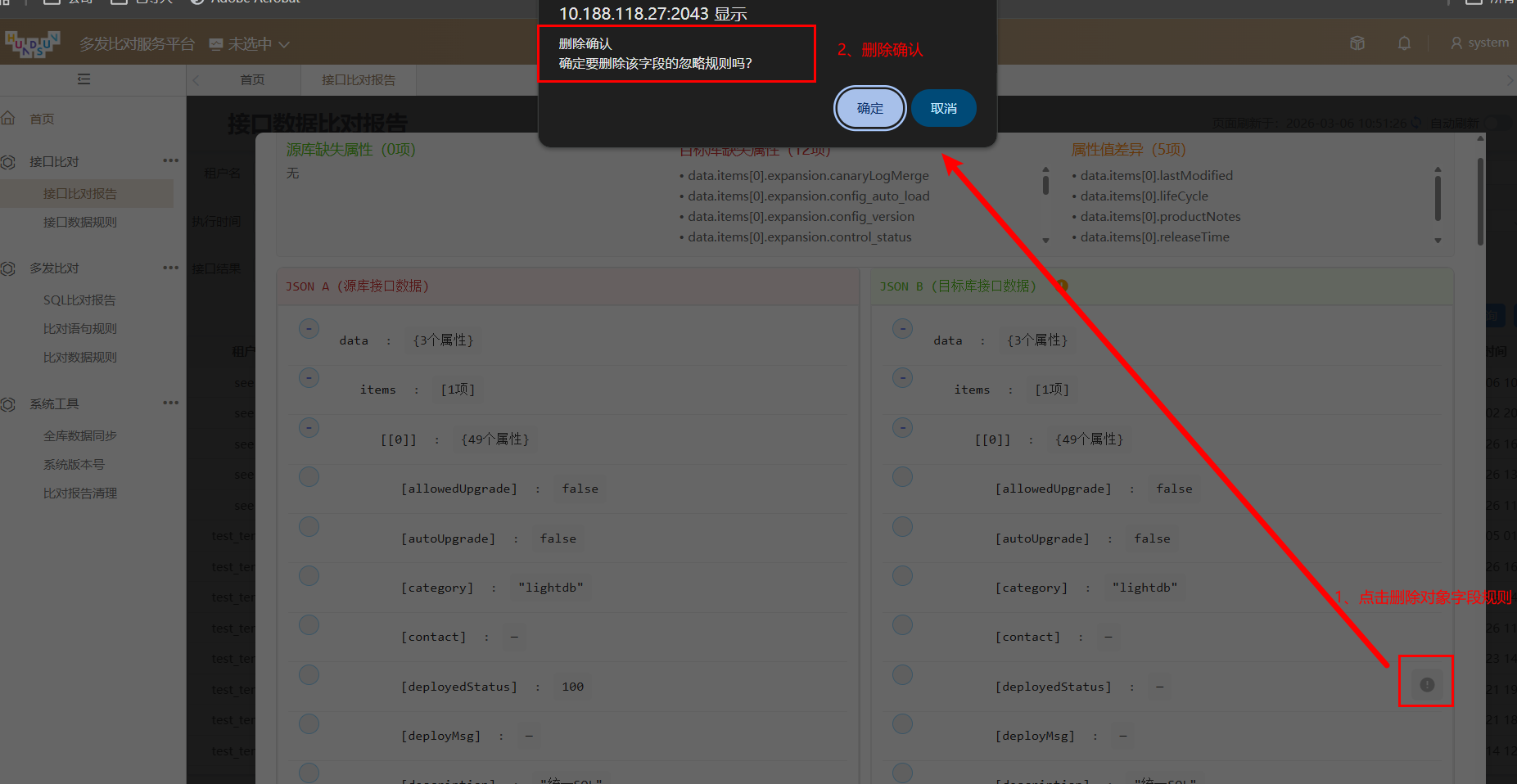
Task: Open the system user profile icon
Action: pos(1456,43)
